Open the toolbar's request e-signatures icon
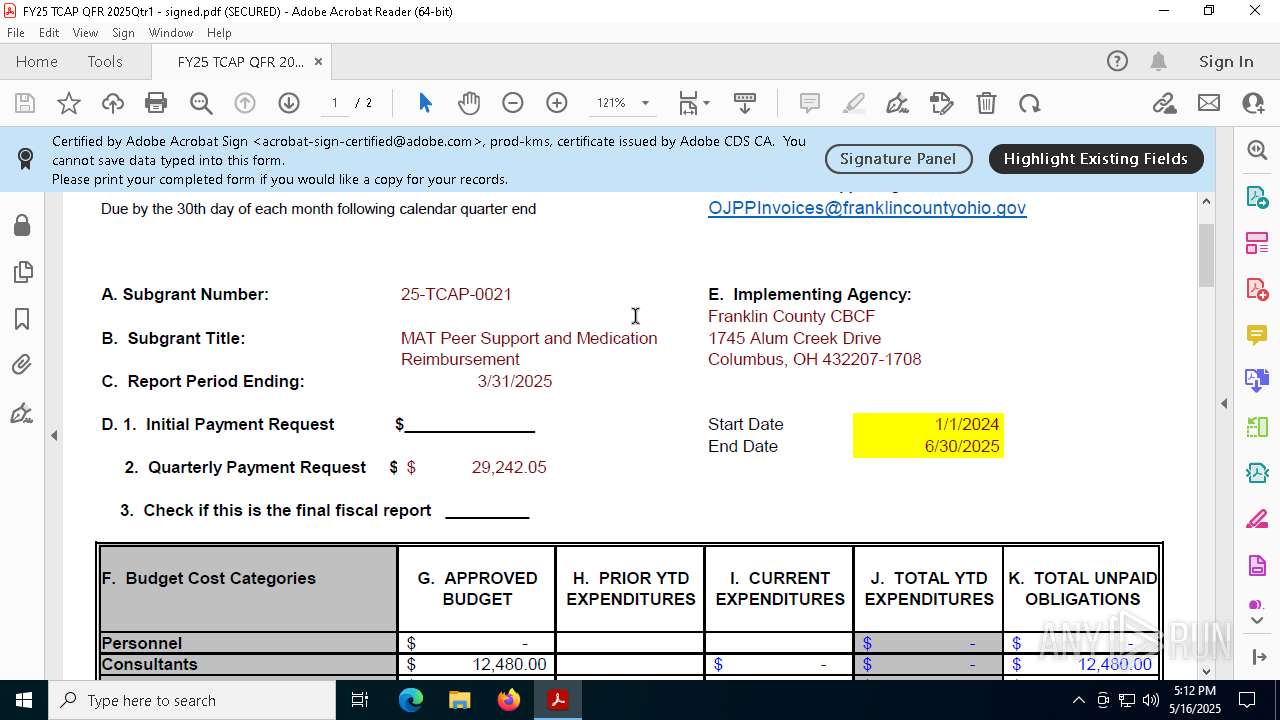The height and width of the screenshot is (720, 1280). [x=942, y=103]
